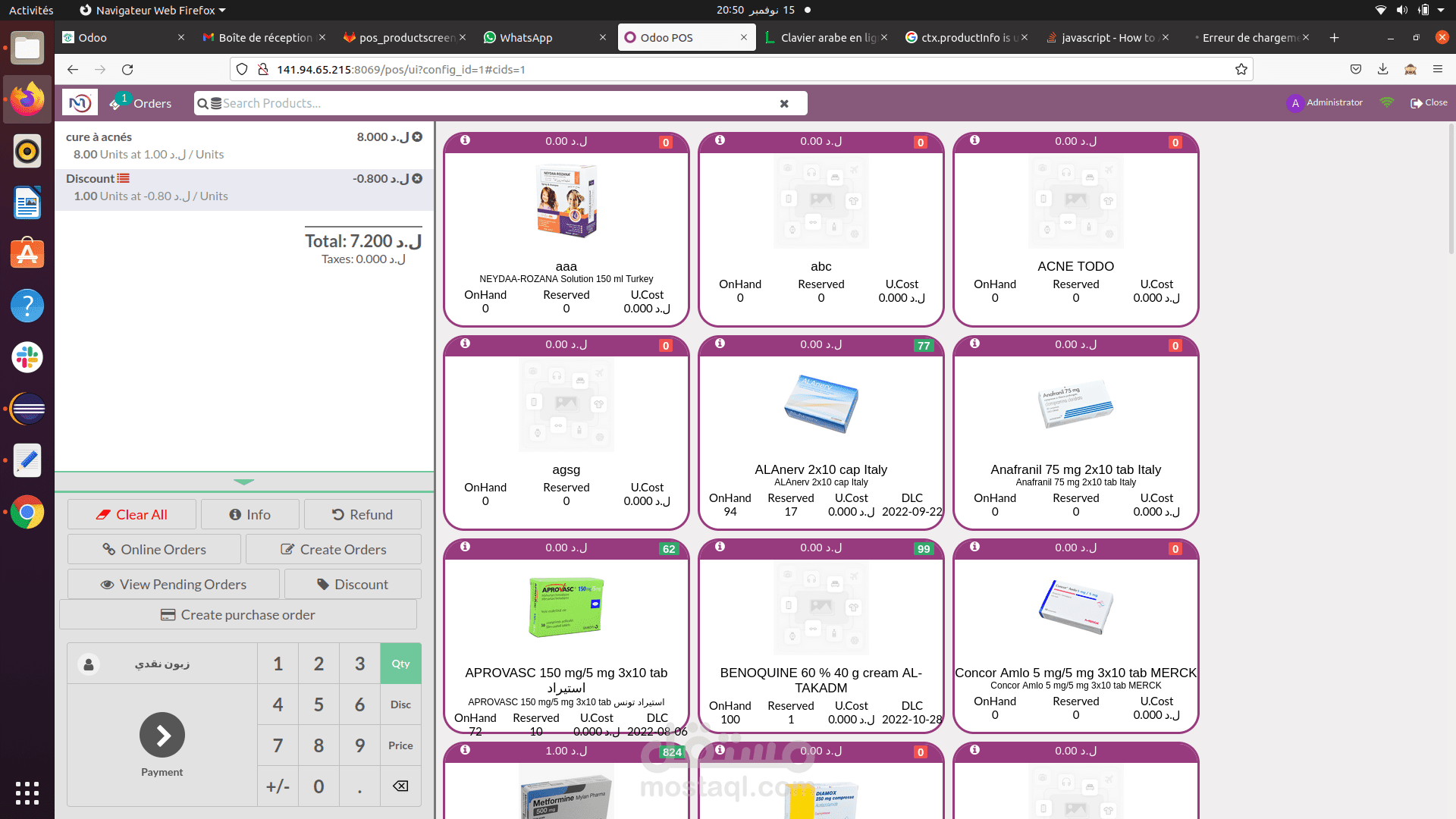Switch numpad to Qty mode

400,664
